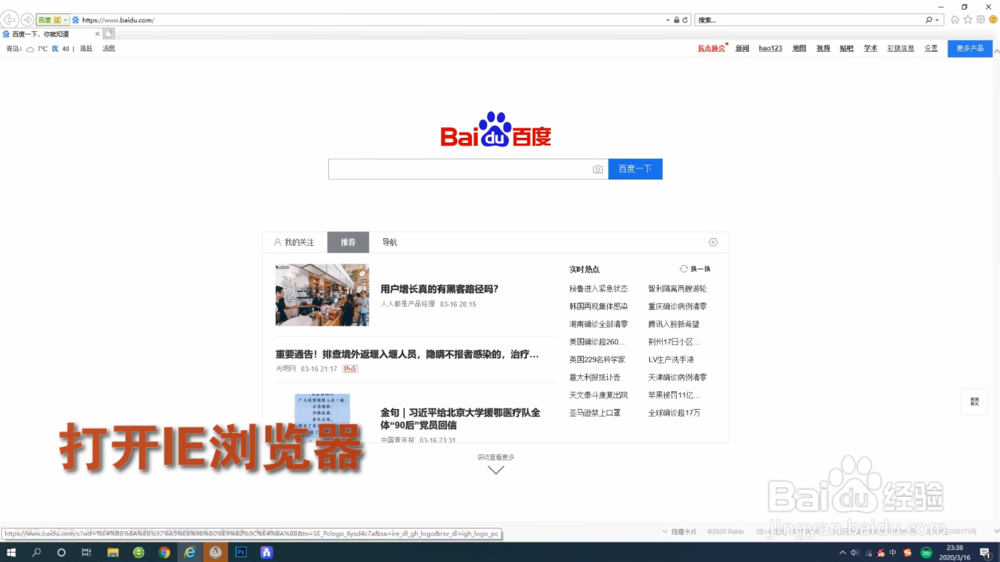The height and width of the screenshot is (562, 1000).
Task: Click the hot topic 美国229名科学家
Action: point(597,360)
